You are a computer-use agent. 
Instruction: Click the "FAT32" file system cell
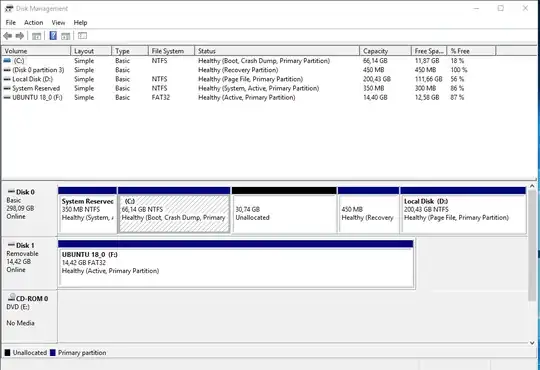tap(161, 97)
